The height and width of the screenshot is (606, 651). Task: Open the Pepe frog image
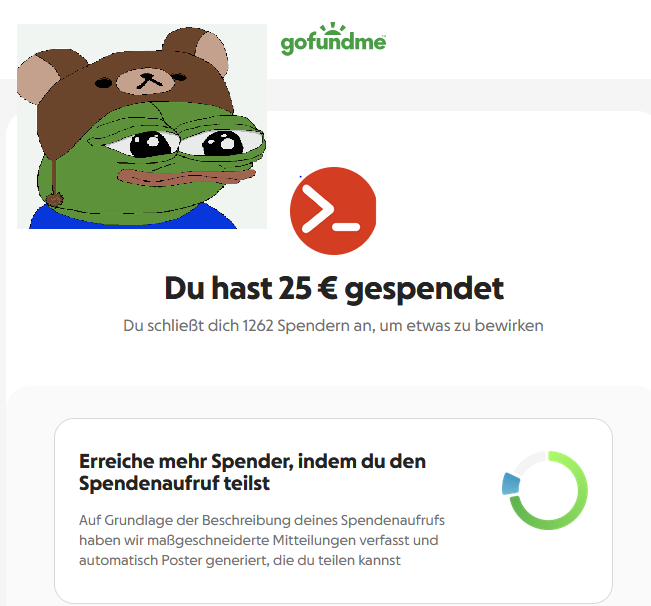click(142, 126)
